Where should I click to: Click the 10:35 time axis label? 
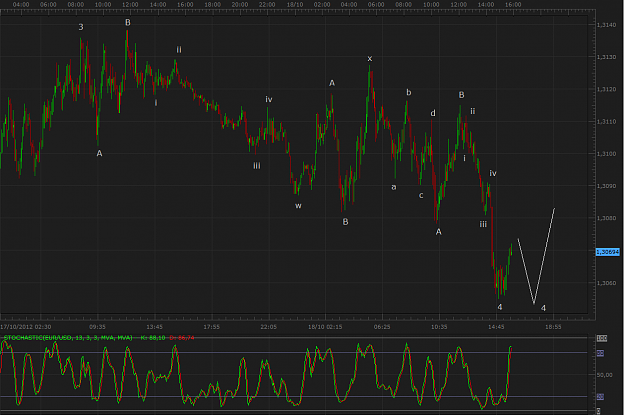point(439,327)
